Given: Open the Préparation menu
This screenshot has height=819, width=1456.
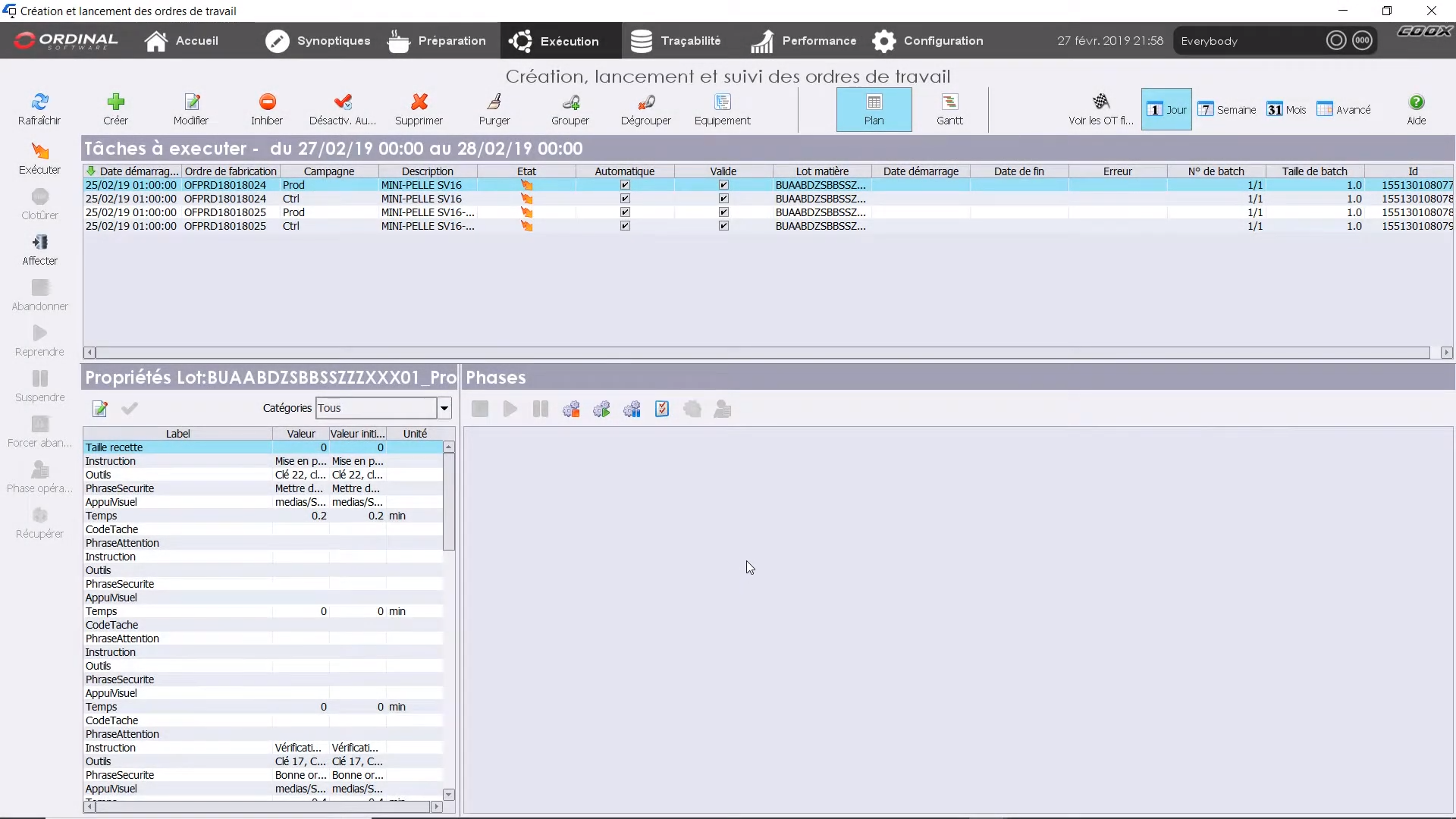Looking at the screenshot, I should pyautogui.click(x=437, y=40).
